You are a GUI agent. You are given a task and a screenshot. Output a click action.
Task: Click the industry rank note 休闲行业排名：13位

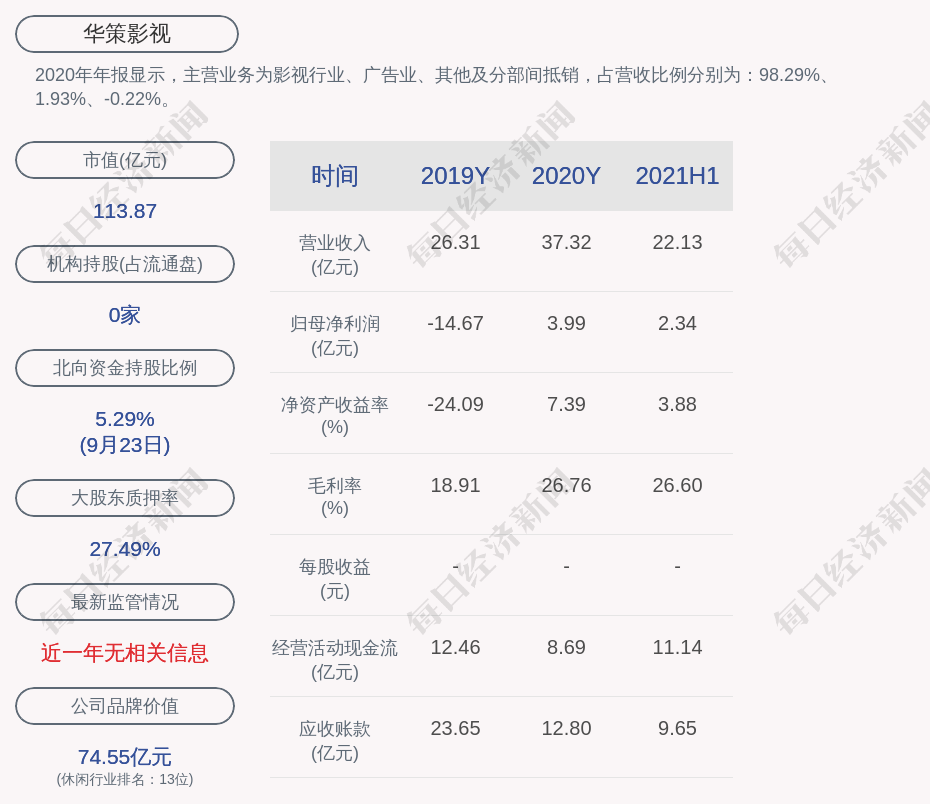click(x=125, y=779)
